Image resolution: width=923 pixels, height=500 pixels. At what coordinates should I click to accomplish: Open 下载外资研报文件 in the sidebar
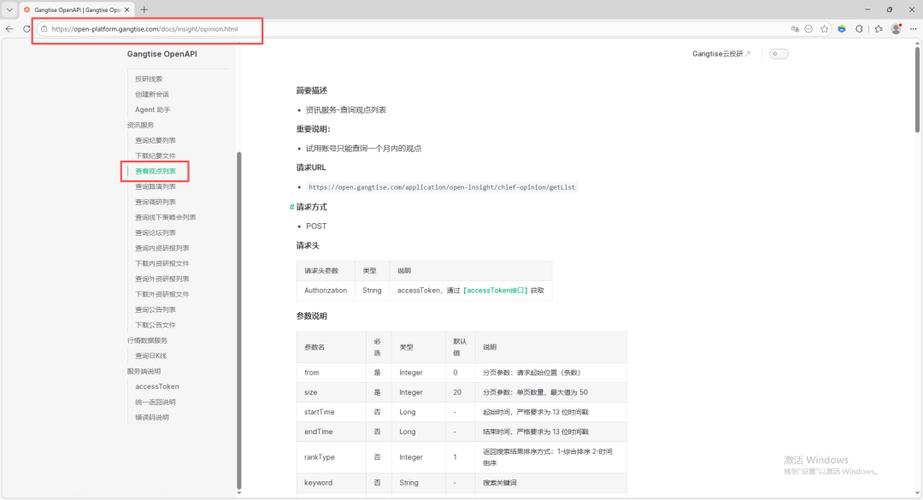click(162, 294)
